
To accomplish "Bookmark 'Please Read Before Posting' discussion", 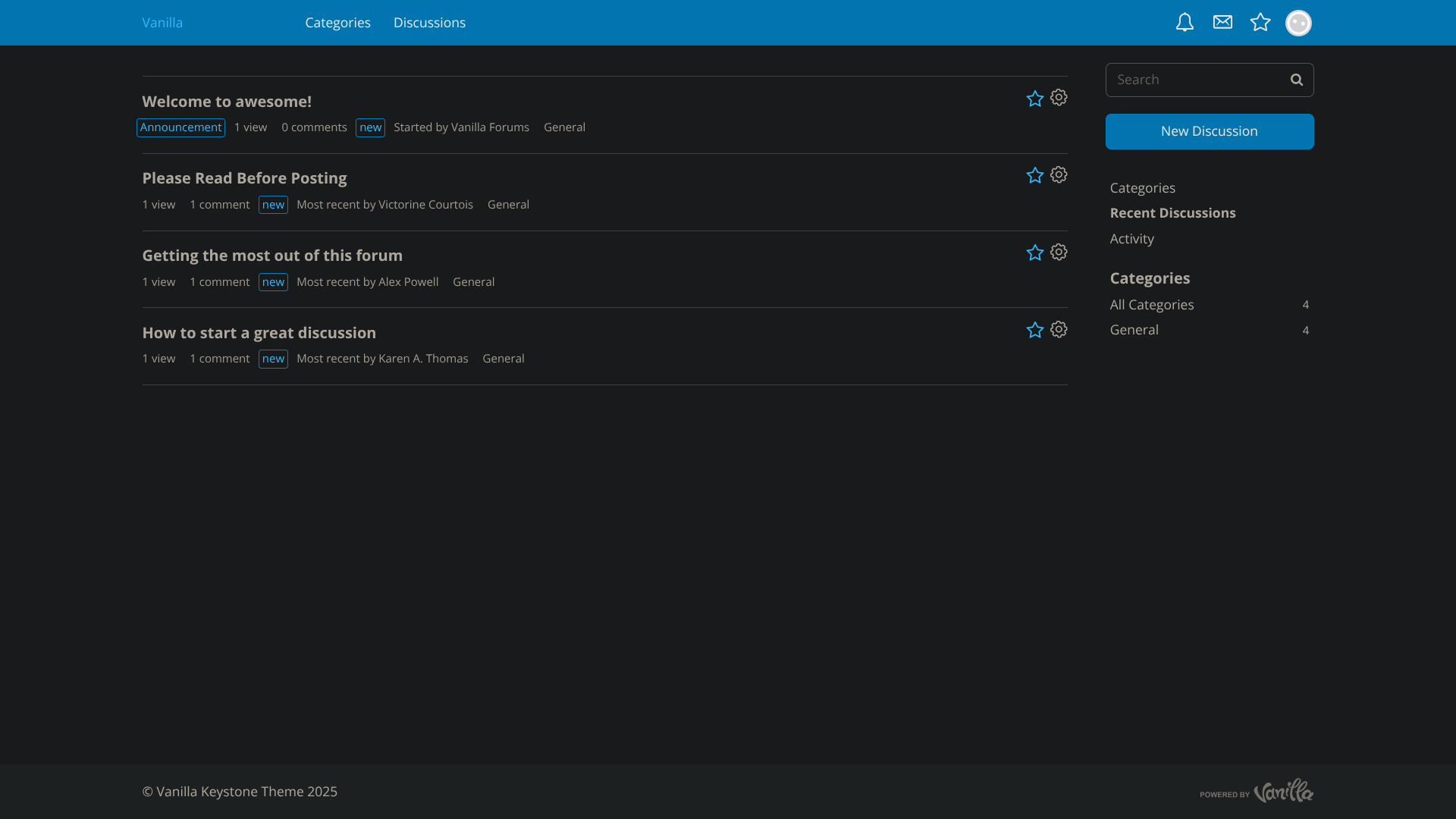I will point(1034,175).
